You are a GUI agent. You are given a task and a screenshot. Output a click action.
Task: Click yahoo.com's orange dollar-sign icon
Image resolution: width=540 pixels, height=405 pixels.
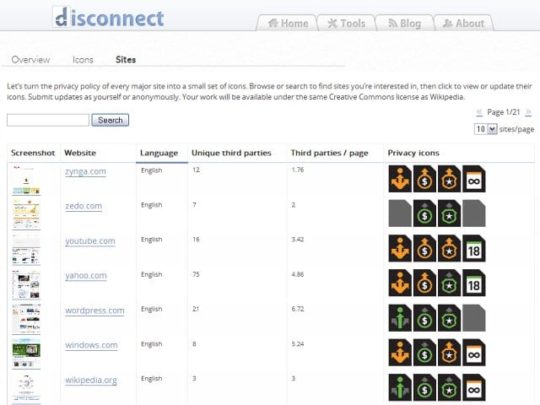[424, 283]
